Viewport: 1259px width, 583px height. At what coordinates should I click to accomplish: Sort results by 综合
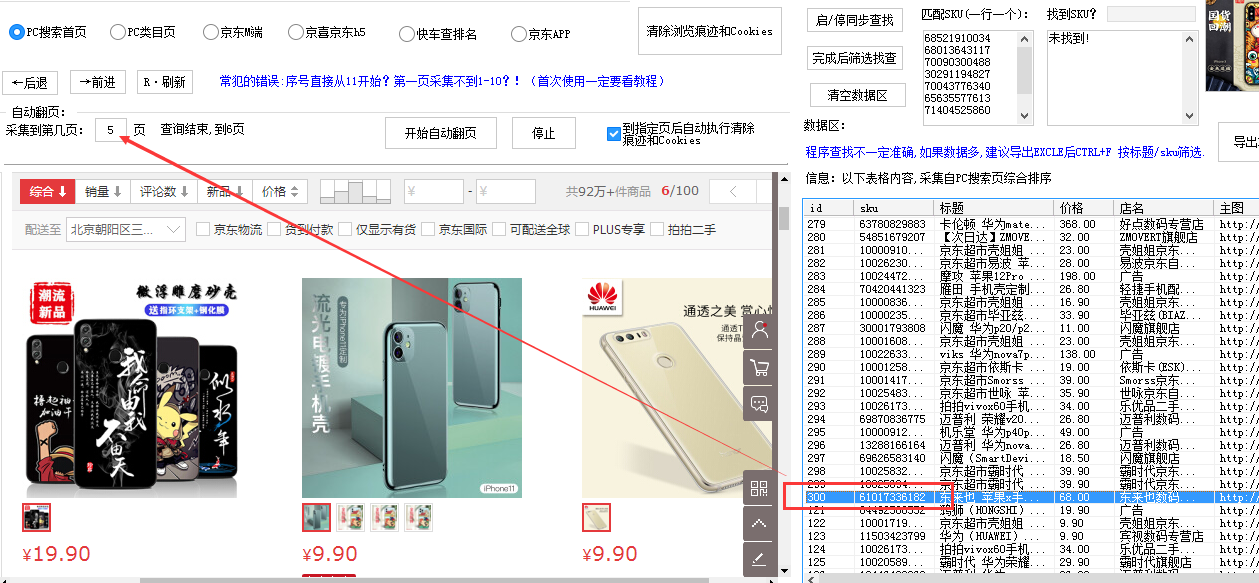[48, 192]
